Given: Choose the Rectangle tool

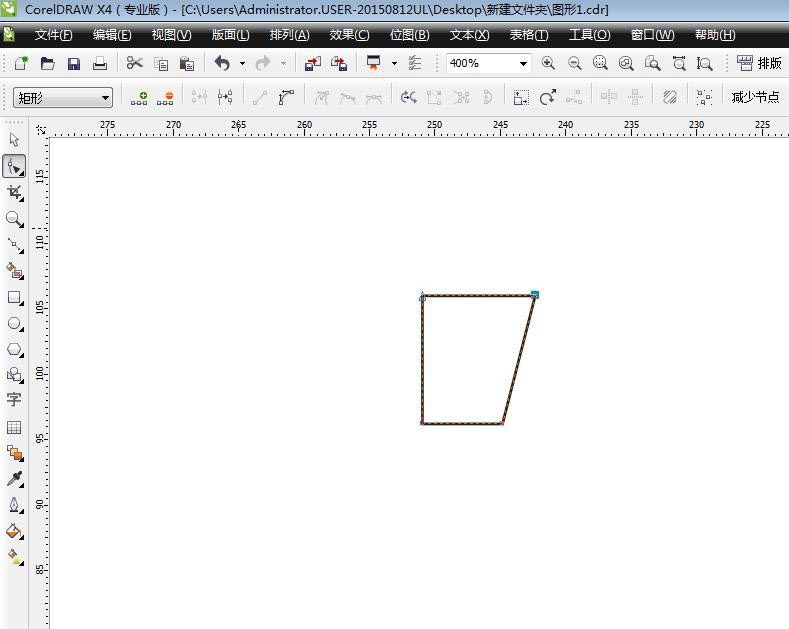Looking at the screenshot, I should pyautogui.click(x=14, y=297).
